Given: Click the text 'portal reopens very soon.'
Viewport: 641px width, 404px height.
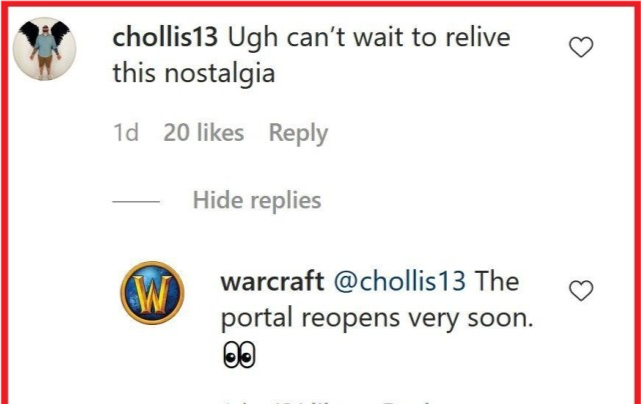Looking at the screenshot, I should pos(377,318).
